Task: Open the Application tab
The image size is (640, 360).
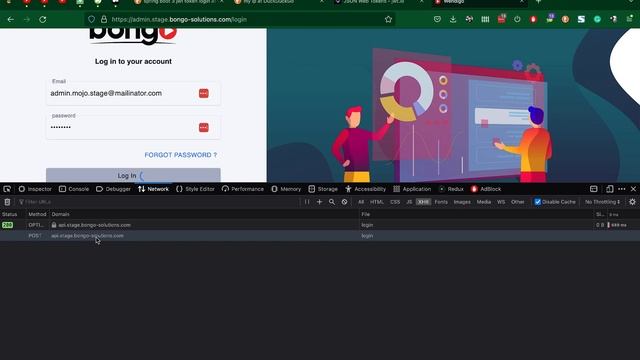Action: pyautogui.click(x=412, y=189)
